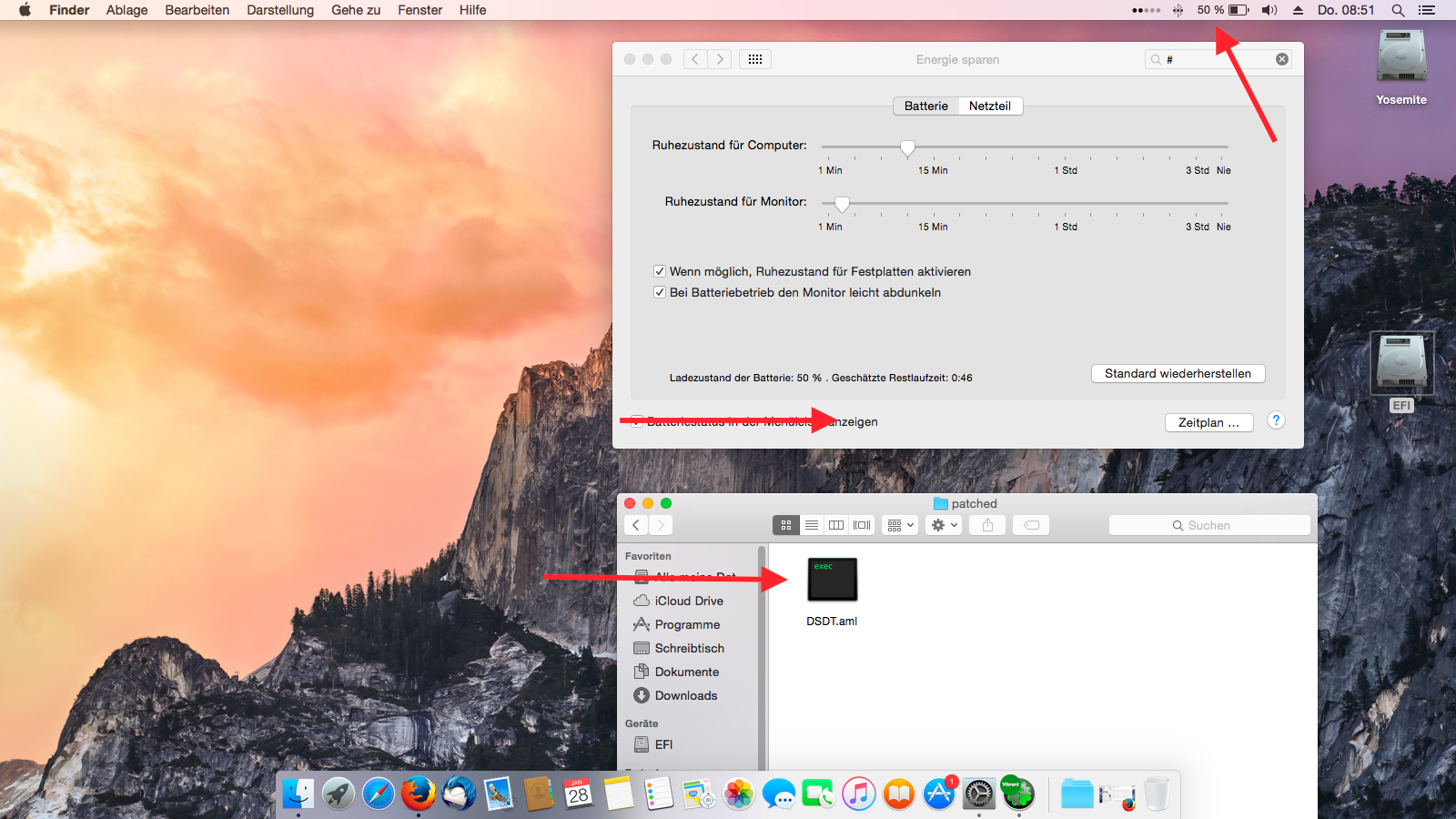
Task: Open Maps from the Dock
Action: pos(698,794)
